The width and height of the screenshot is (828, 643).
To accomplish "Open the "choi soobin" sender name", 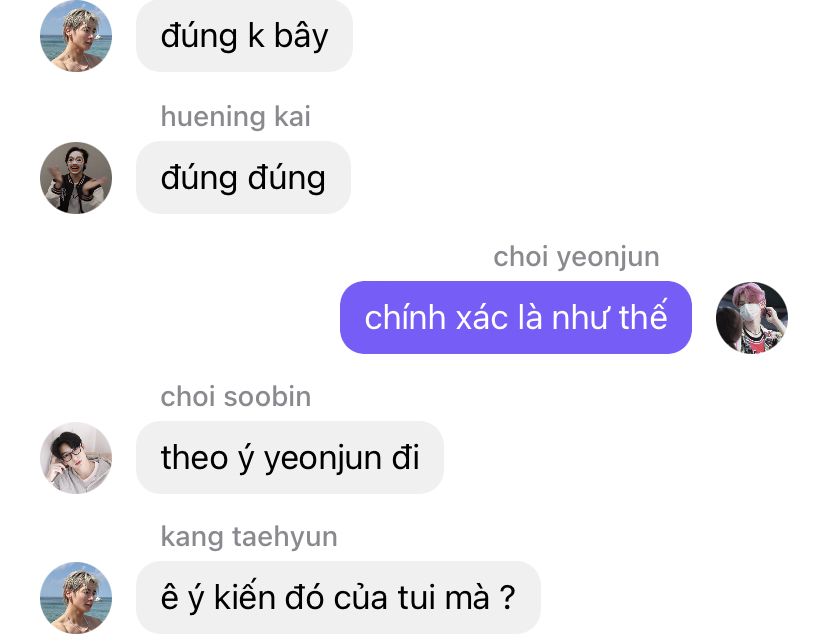I will tap(236, 396).
